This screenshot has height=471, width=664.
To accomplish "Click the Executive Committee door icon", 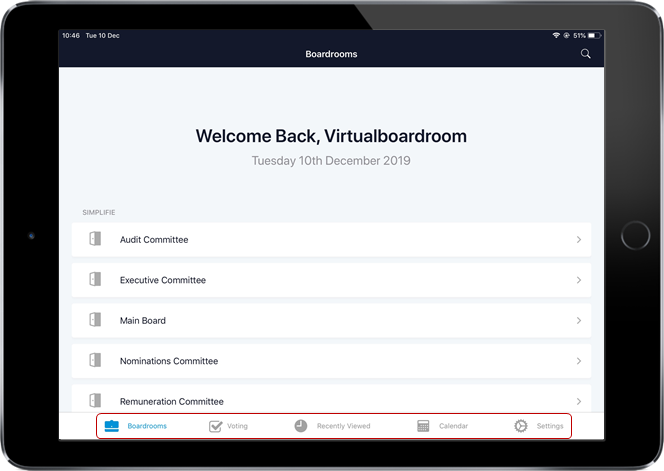I will (95, 280).
